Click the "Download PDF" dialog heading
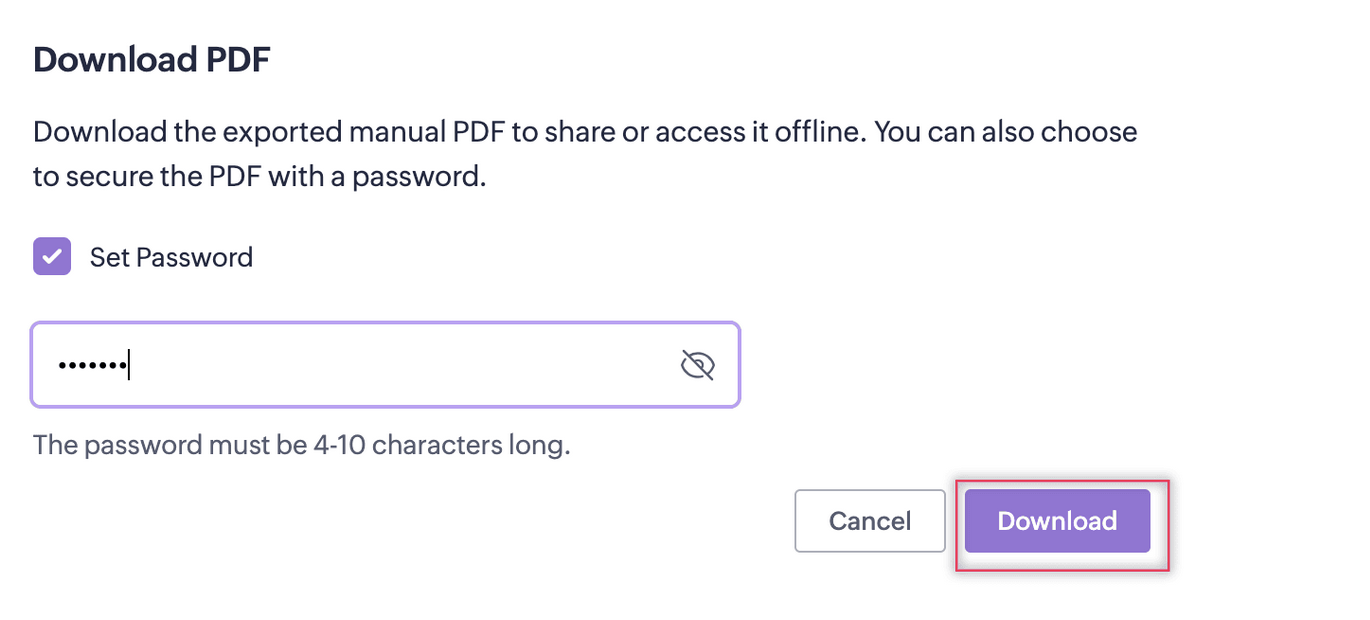 pyautogui.click(x=152, y=60)
